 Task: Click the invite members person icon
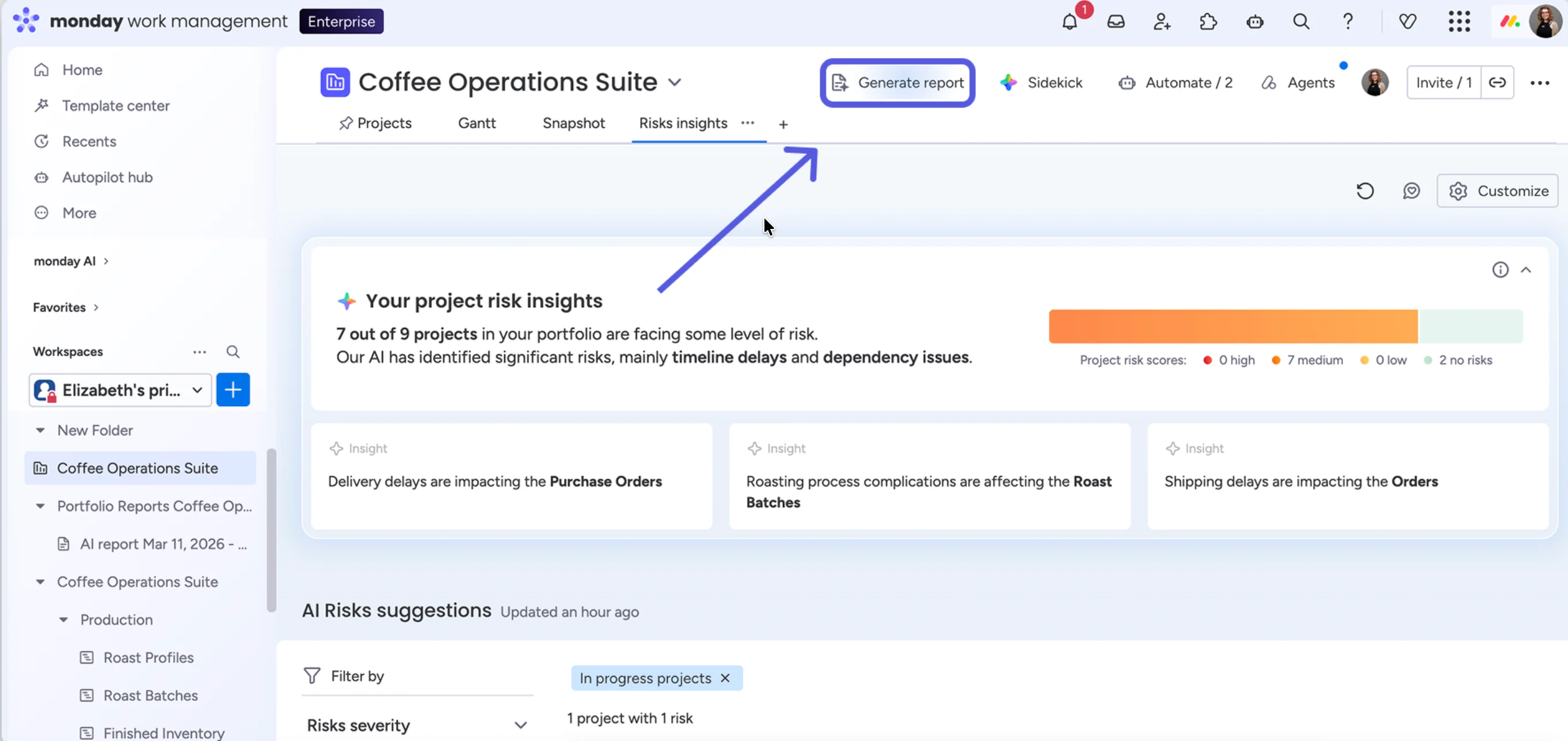pos(1162,22)
